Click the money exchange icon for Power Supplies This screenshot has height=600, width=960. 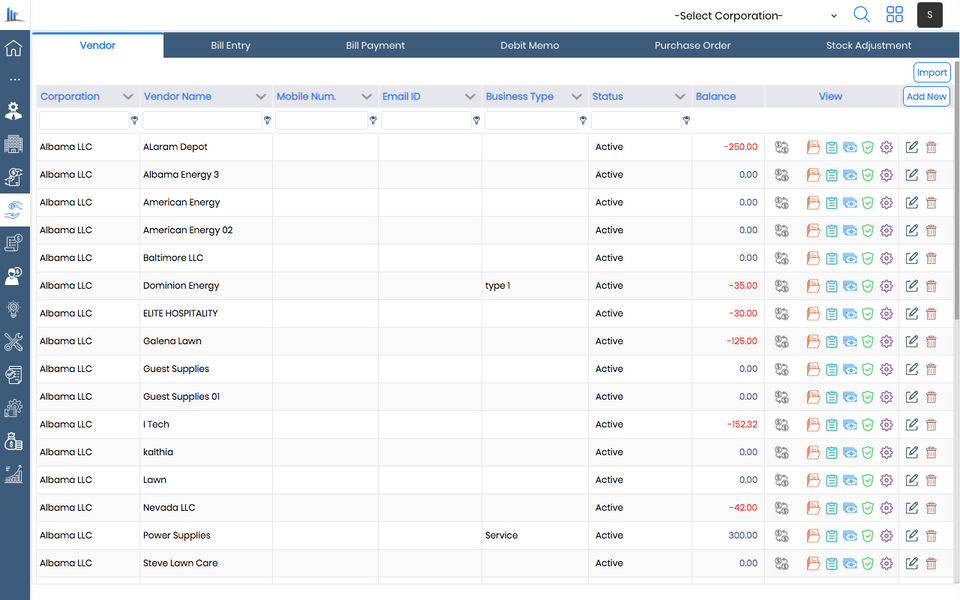coord(782,536)
